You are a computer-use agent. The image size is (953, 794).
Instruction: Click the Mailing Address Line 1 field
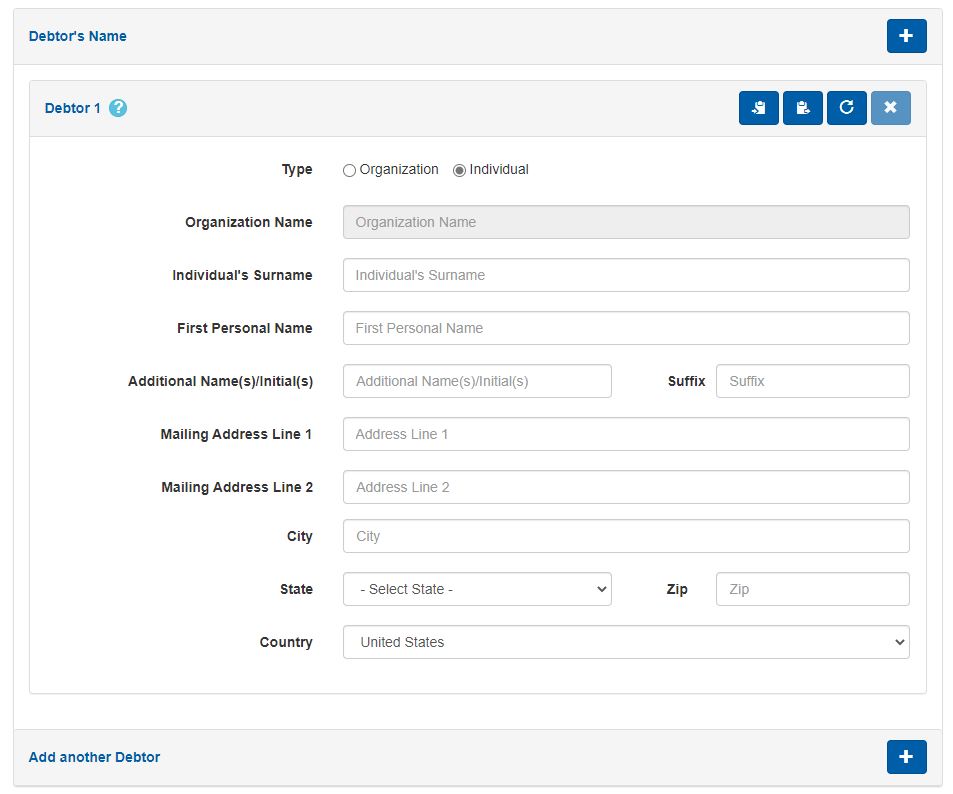(625, 434)
